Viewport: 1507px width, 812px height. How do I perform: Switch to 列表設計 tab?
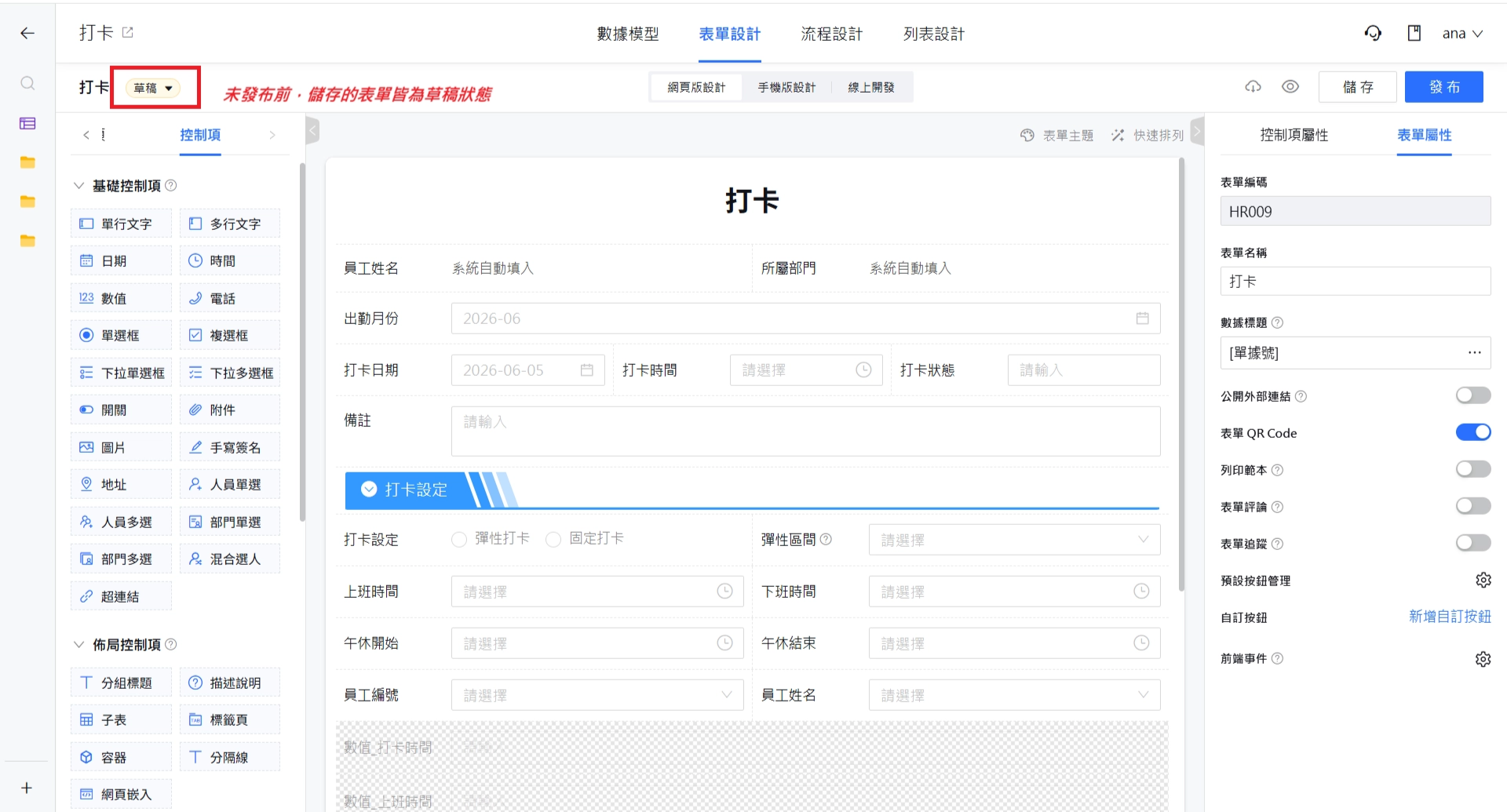(x=934, y=34)
